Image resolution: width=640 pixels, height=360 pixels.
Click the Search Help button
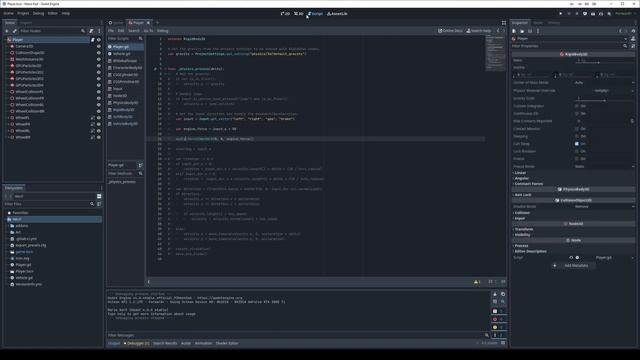click(478, 31)
